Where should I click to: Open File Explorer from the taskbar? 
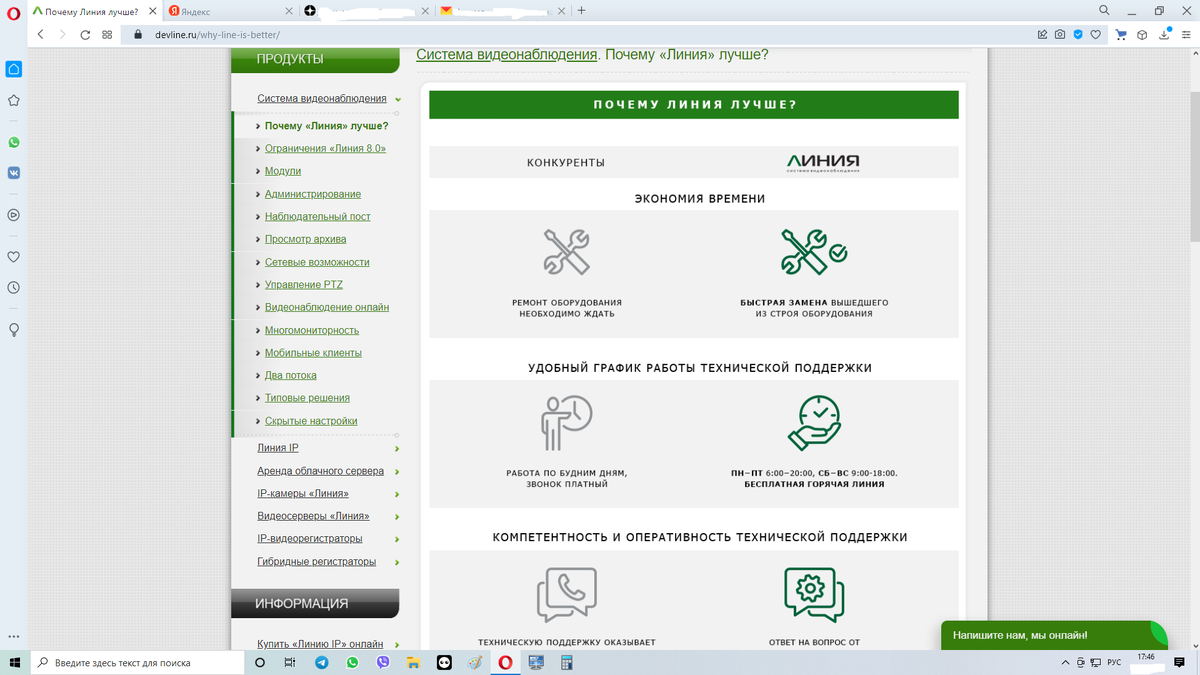pyautogui.click(x=413, y=662)
